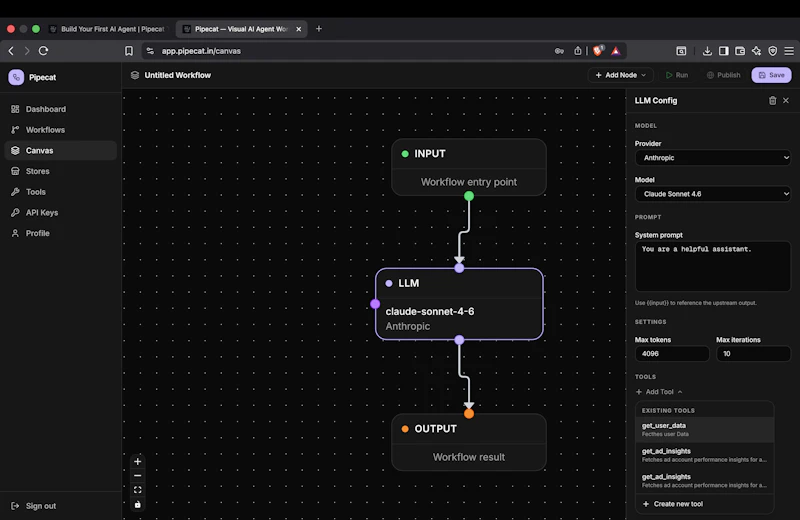The width and height of the screenshot is (800, 520).
Task: Select Canvas in the sidebar
Action: [60, 151]
